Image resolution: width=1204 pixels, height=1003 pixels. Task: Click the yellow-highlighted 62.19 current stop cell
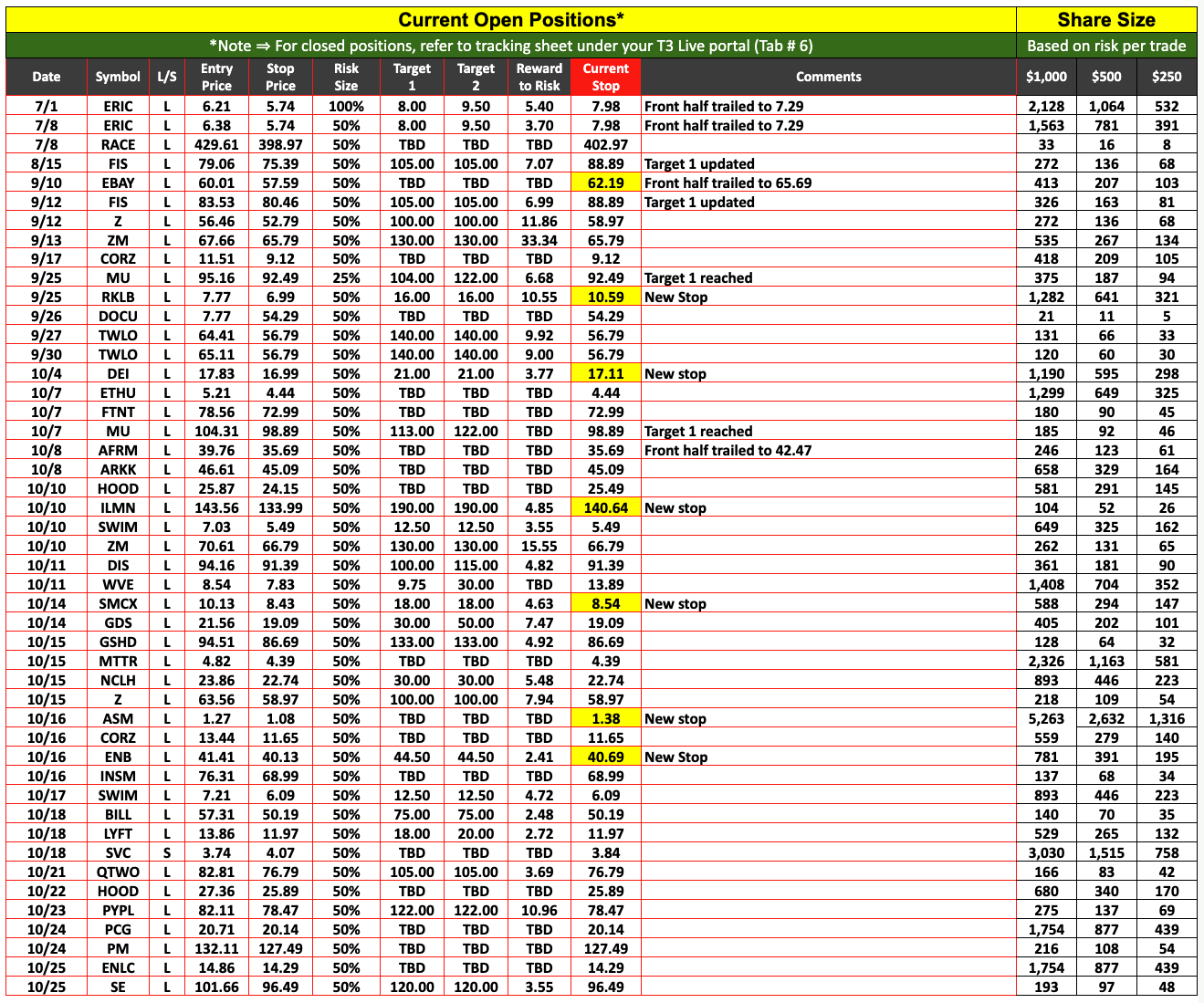pyautogui.click(x=605, y=183)
